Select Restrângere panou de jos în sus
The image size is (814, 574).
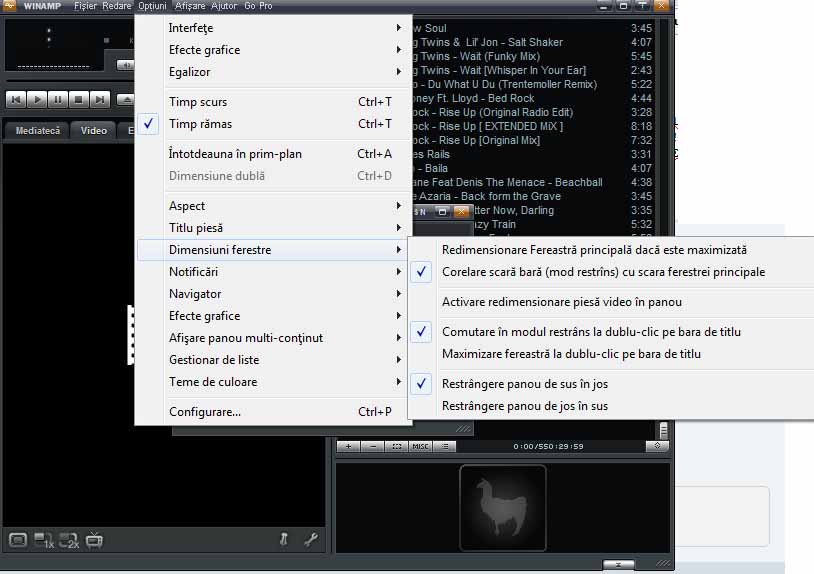612,406
